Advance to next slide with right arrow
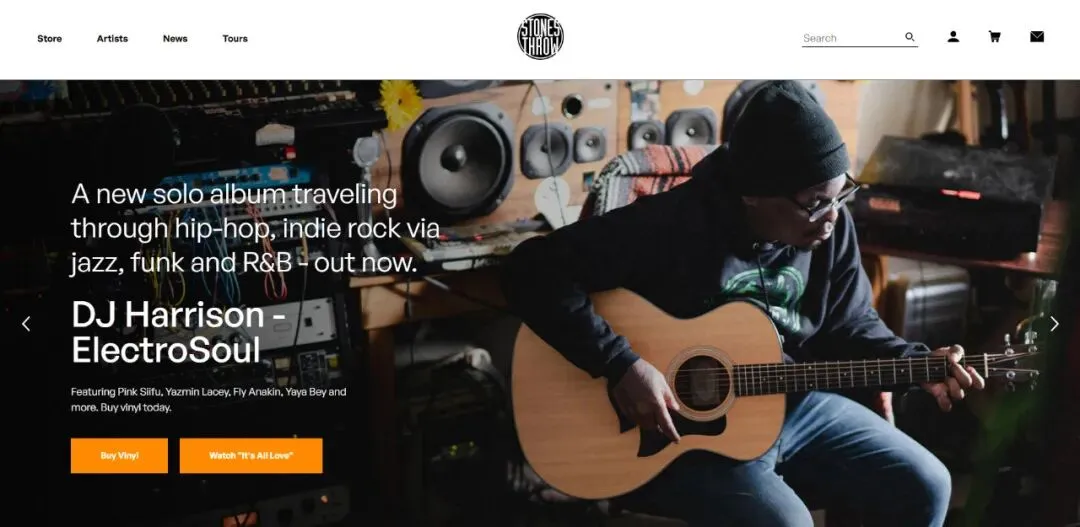 coord(1054,324)
